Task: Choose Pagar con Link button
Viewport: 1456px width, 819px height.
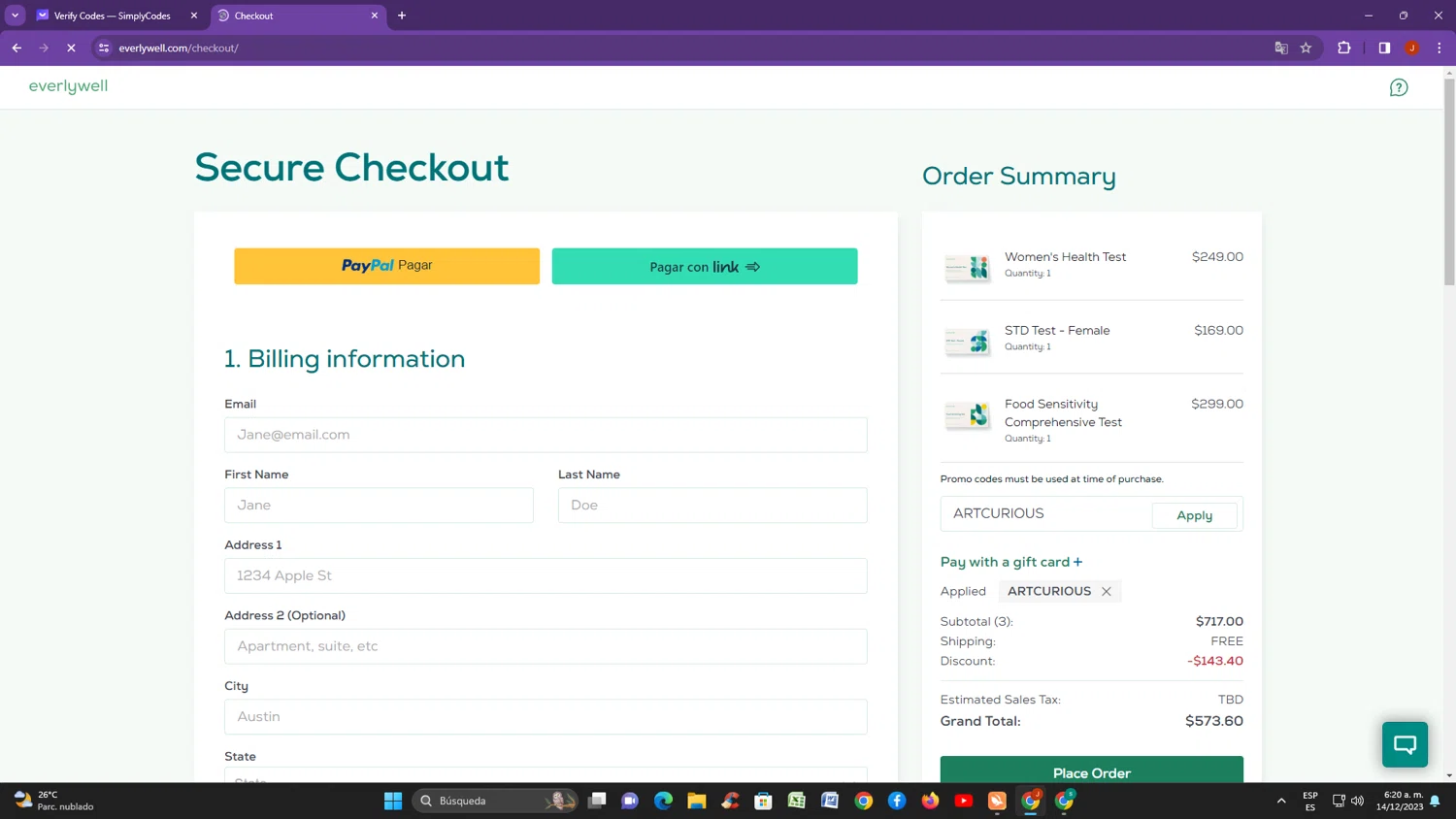Action: (705, 266)
